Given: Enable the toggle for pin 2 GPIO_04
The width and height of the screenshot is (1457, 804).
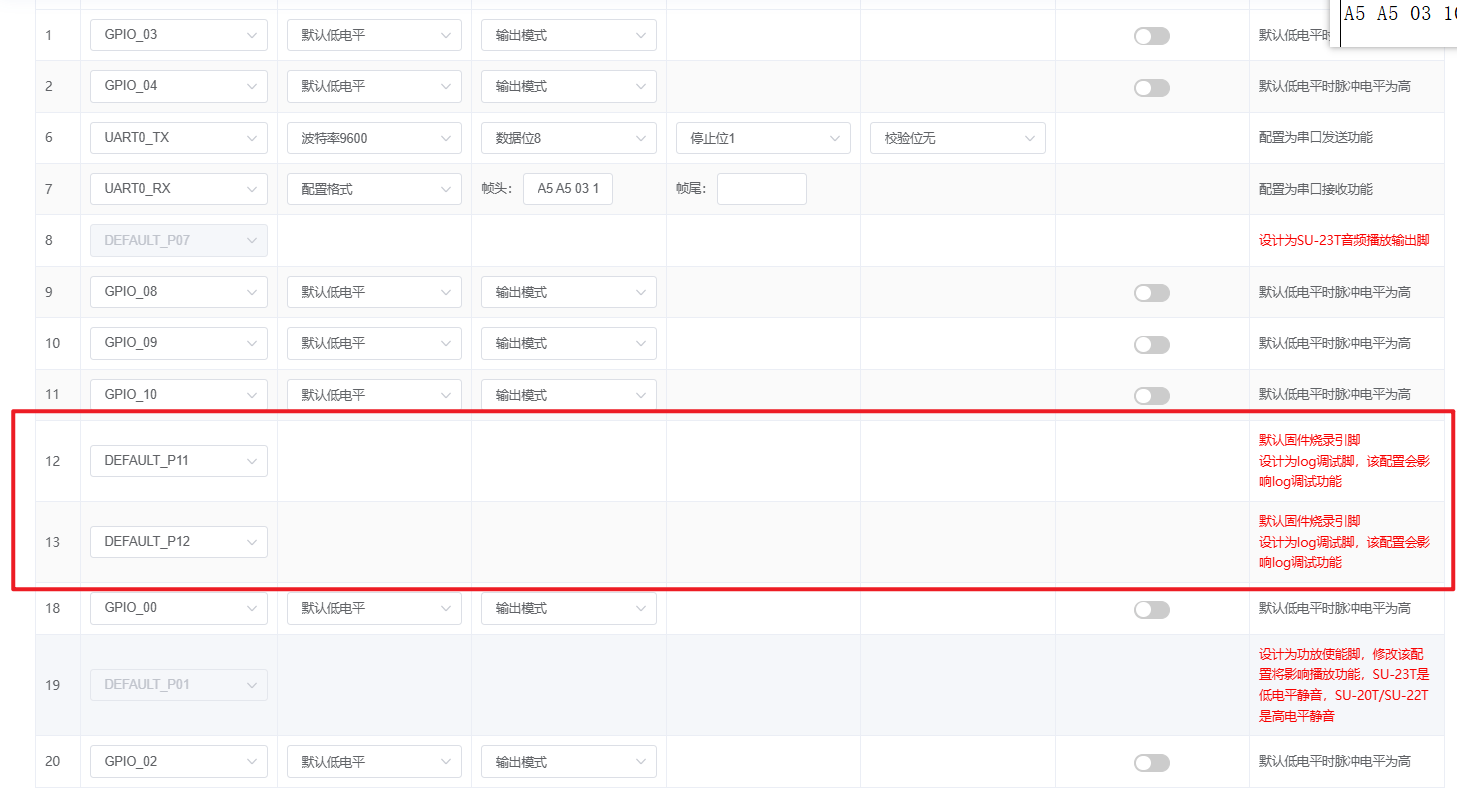Looking at the screenshot, I should [x=1151, y=88].
